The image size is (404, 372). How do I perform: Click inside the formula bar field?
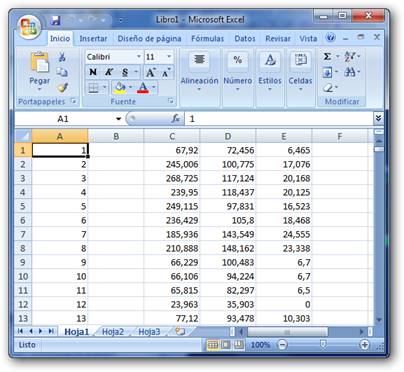tap(279, 119)
